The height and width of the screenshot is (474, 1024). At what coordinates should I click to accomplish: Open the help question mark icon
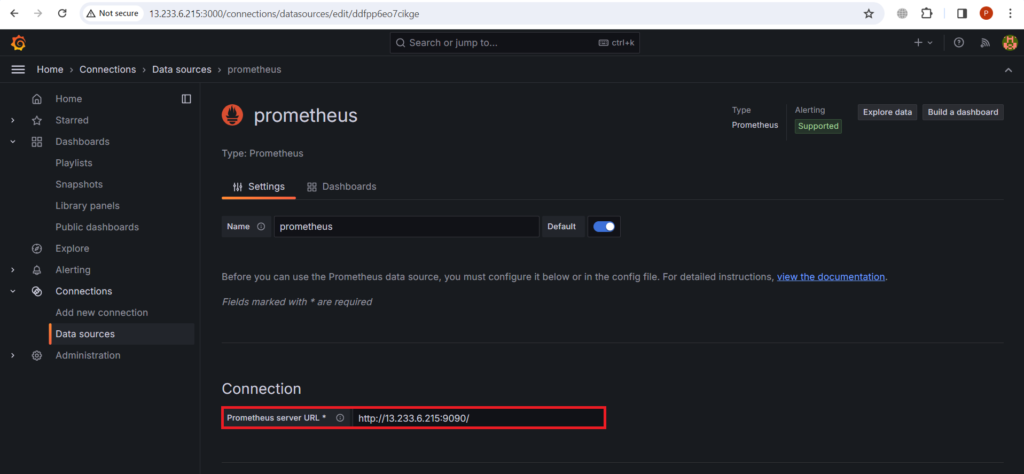click(959, 43)
